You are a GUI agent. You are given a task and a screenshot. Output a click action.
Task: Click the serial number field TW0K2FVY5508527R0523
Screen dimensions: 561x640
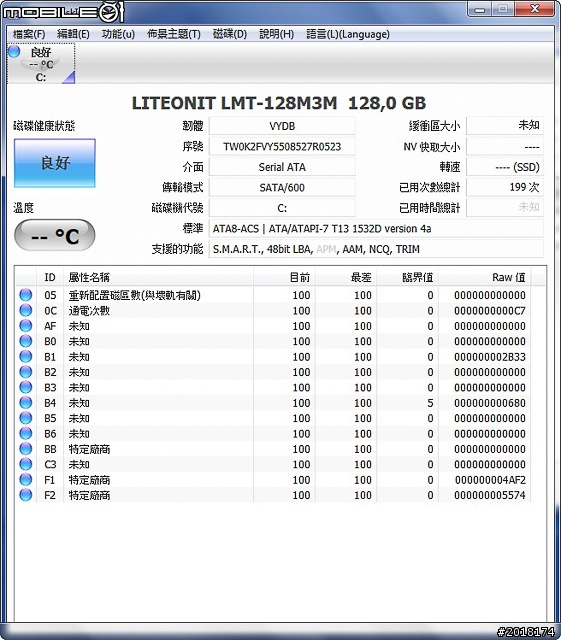282,147
